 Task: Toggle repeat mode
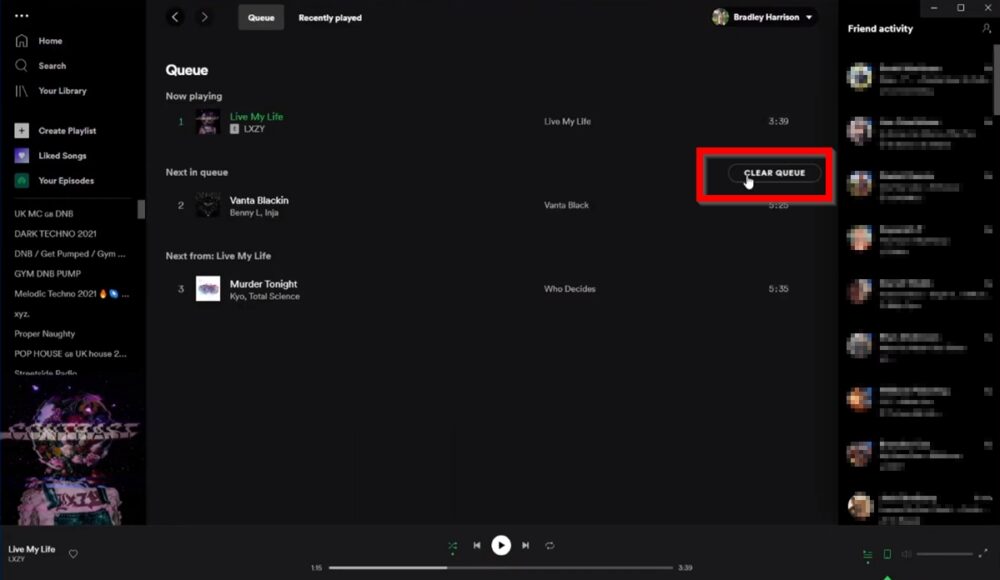tap(548, 545)
